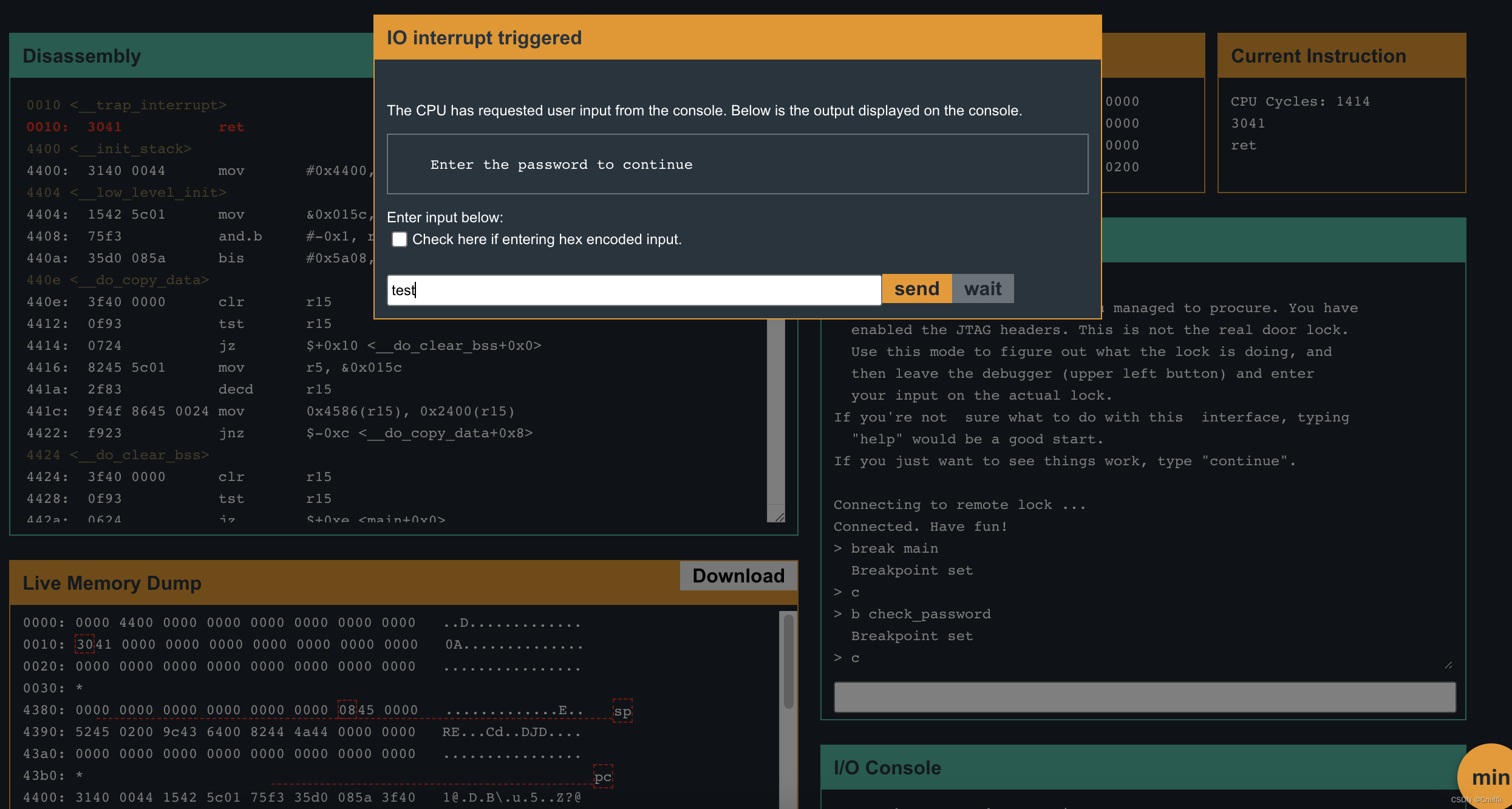Click the '> b check_password' console line

tap(912, 614)
